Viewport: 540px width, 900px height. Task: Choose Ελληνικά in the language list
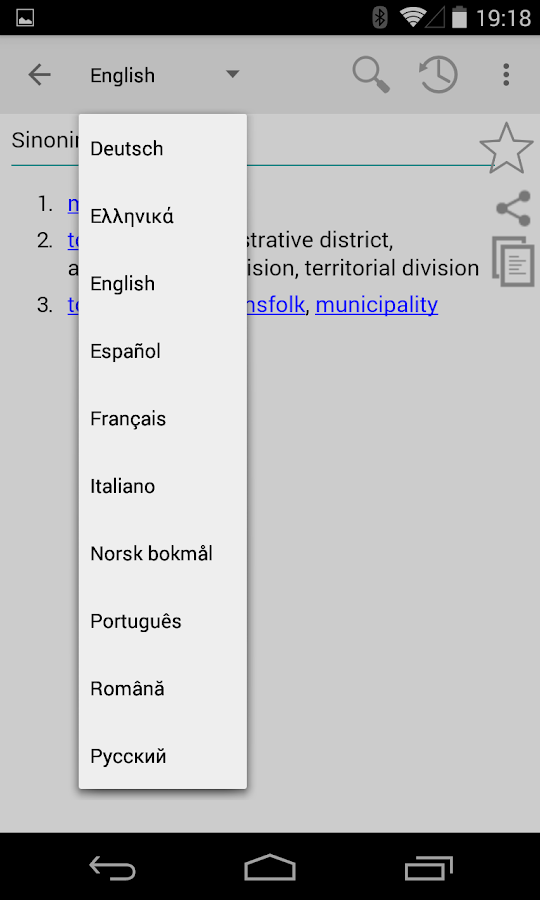[x=163, y=216]
